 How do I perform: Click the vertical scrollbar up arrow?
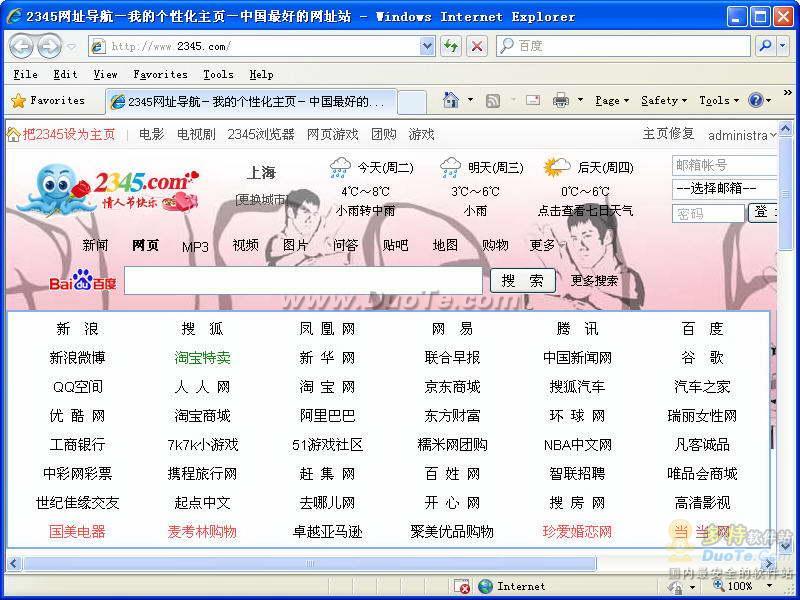[x=785, y=128]
